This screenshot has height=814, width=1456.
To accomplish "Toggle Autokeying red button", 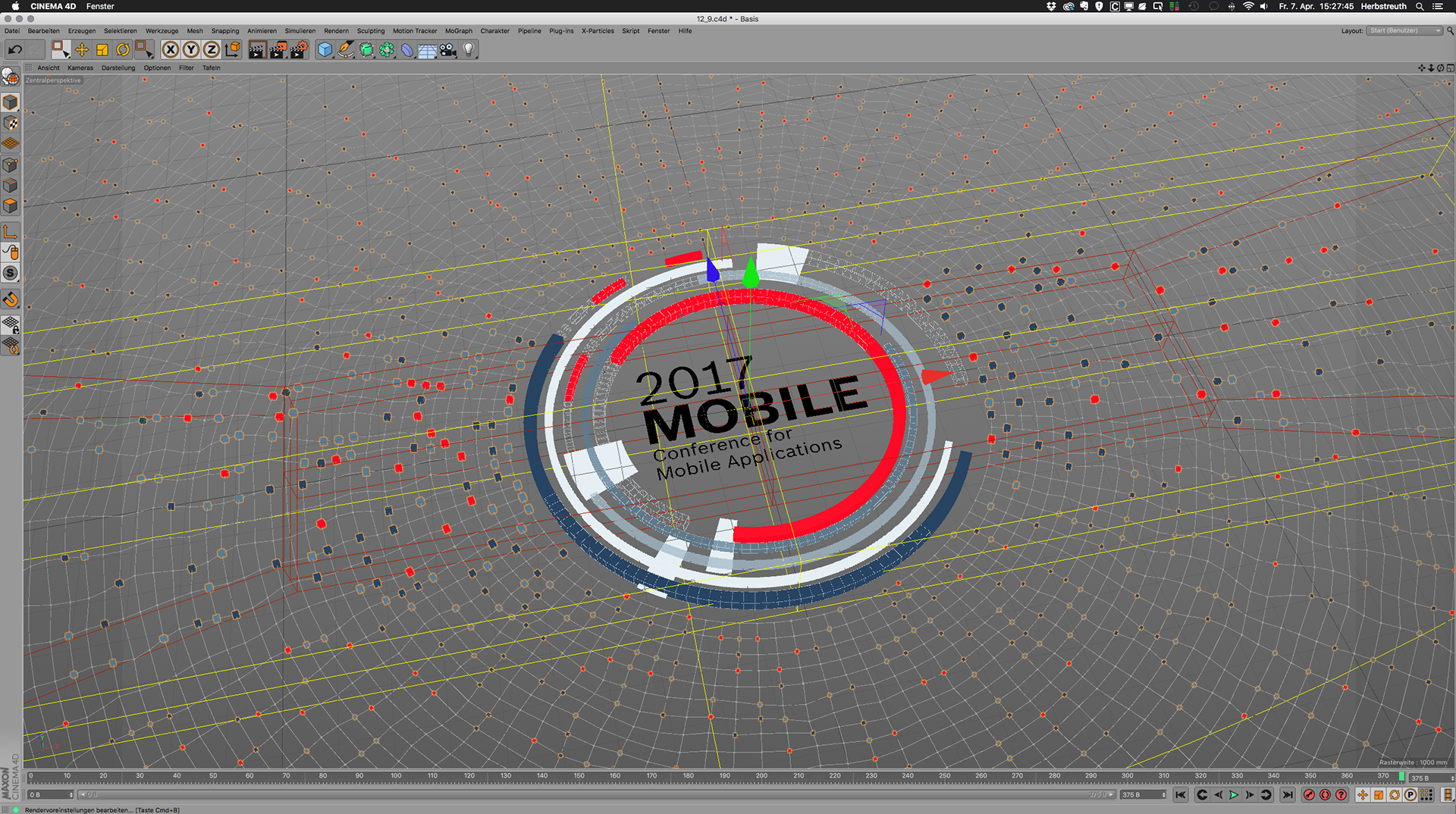I will point(1325,795).
